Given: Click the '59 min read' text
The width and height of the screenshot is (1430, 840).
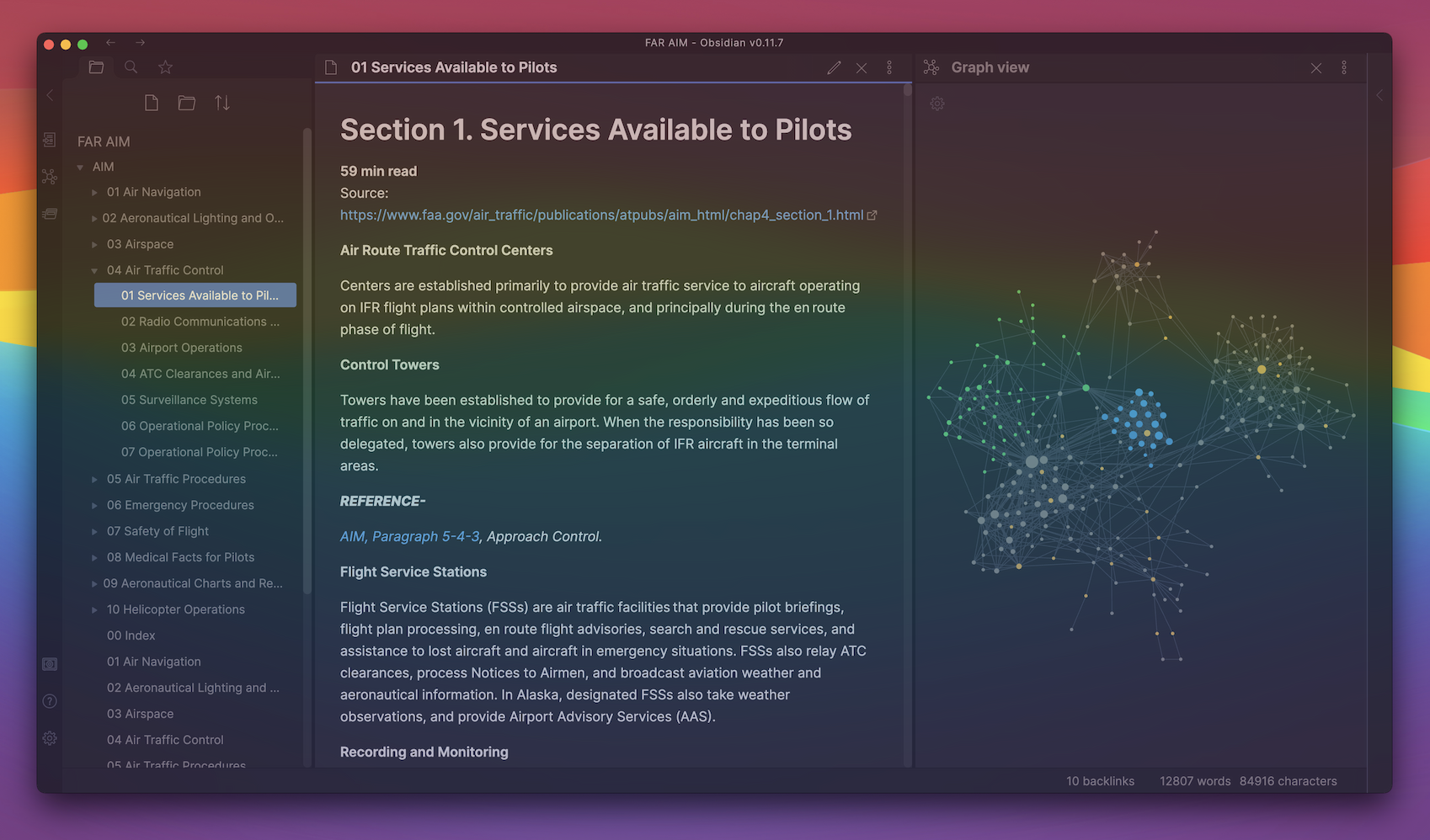Looking at the screenshot, I should [x=378, y=172].
